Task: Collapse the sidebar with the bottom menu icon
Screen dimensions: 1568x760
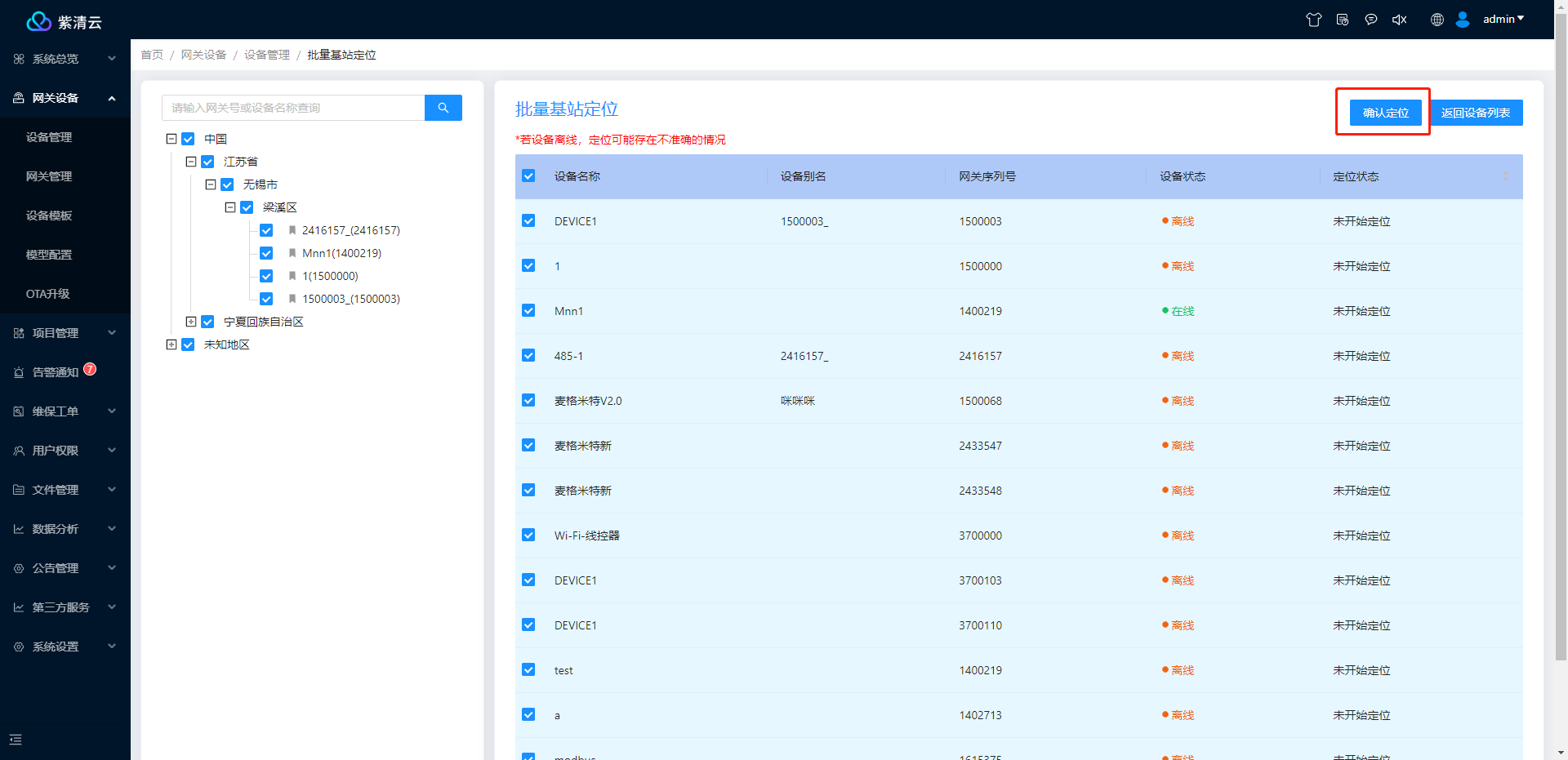Action: tap(16, 740)
